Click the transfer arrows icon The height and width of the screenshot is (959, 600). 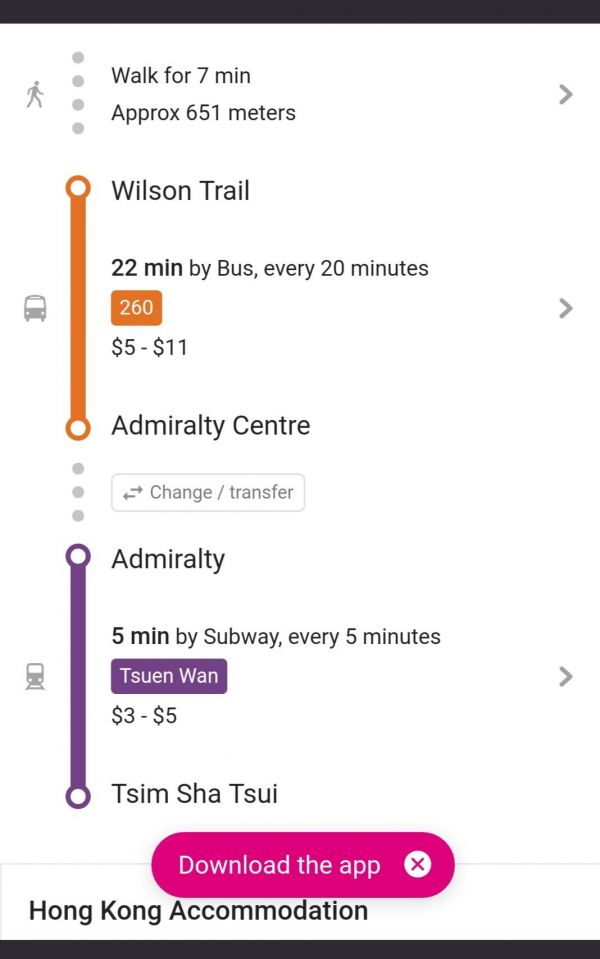point(132,493)
